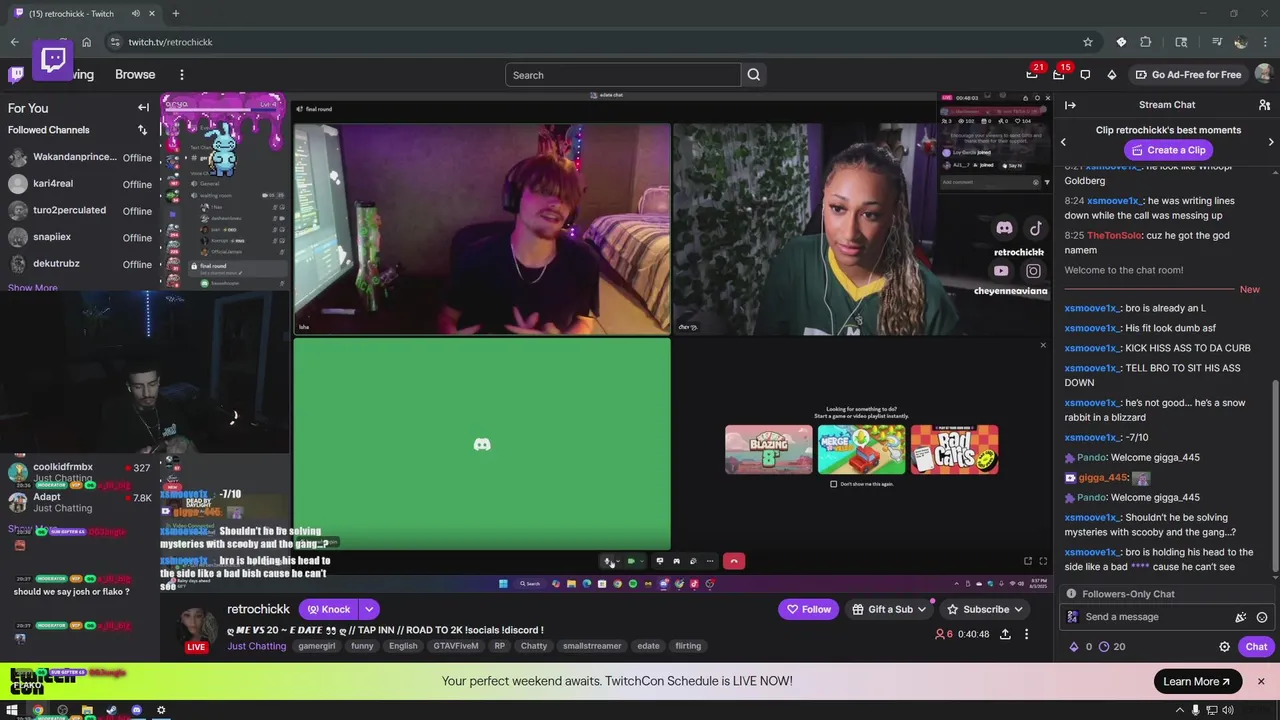This screenshot has height=720, width=1280.
Task: Share the stream with the upload icon
Action: coord(1005,634)
